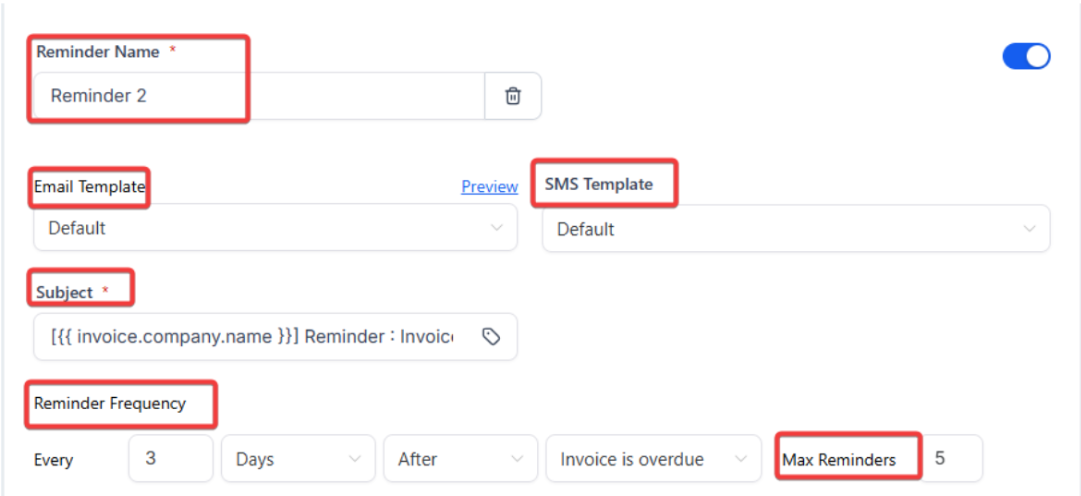The image size is (1081, 496).
Task: Toggle the reminder enable switch
Action: tap(1026, 56)
